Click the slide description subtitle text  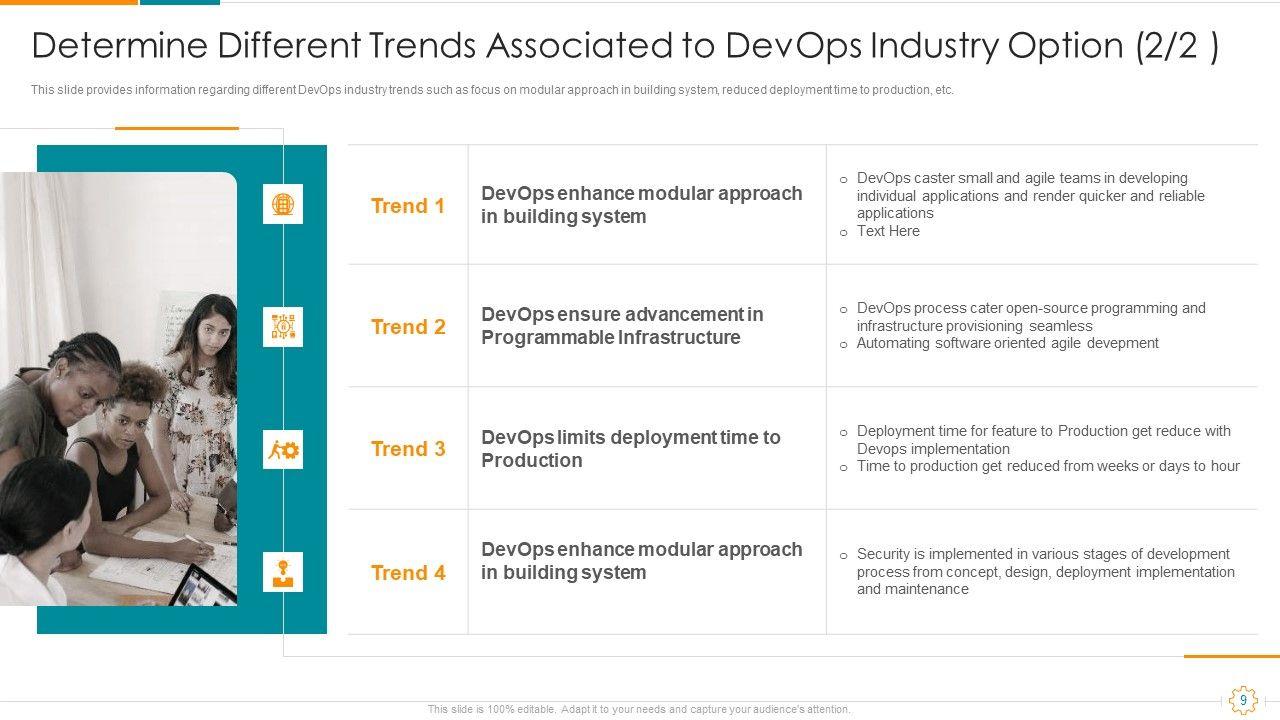point(492,90)
